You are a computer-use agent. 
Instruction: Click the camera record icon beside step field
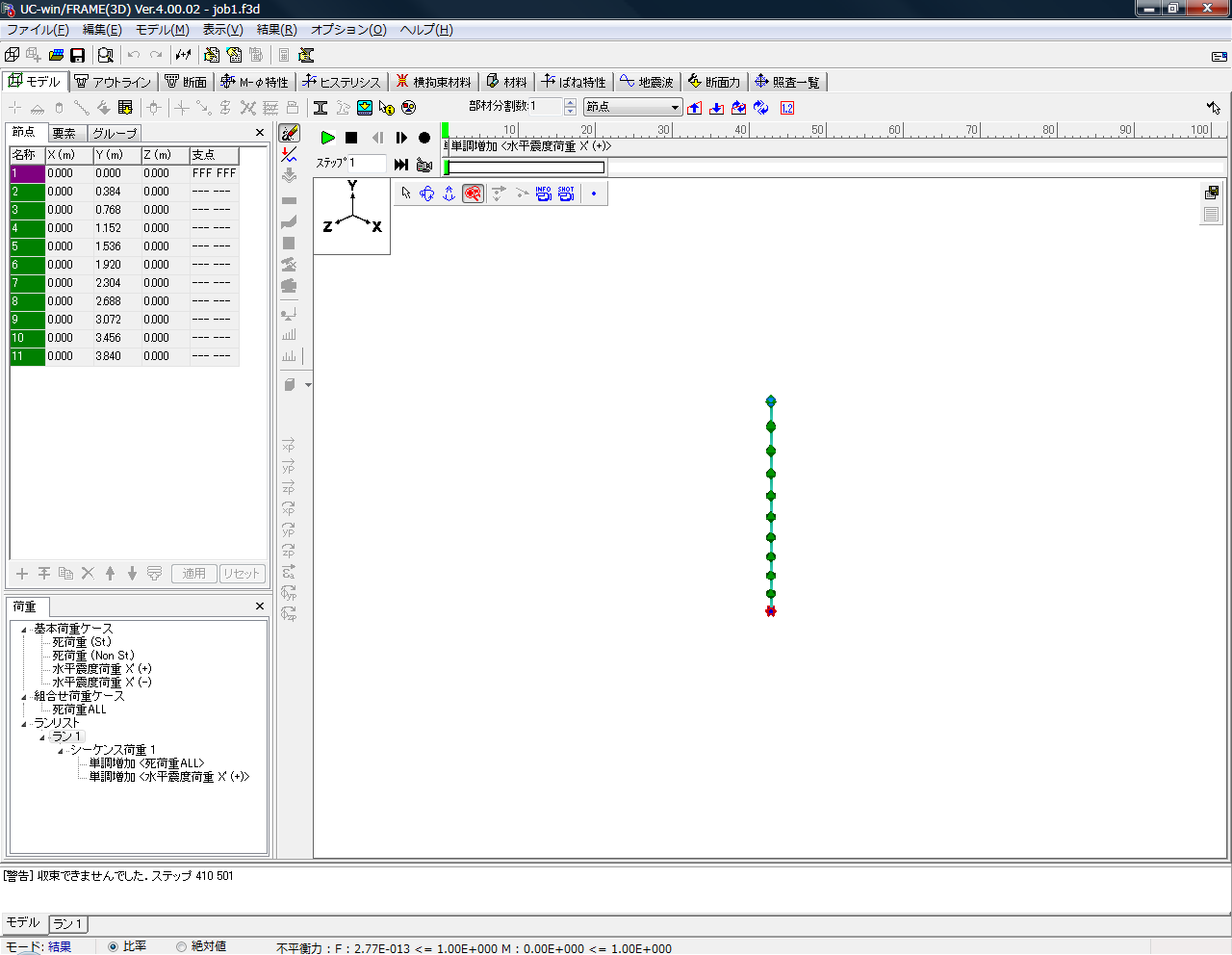(423, 165)
